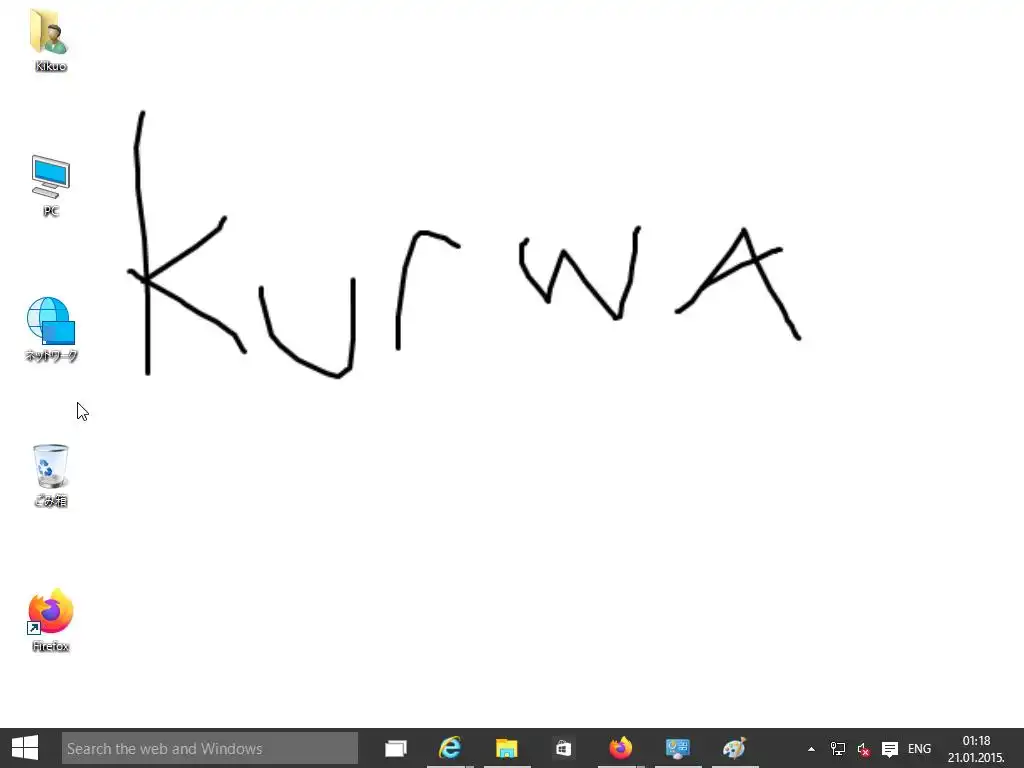Show hidden system tray icons
The image size is (1024, 768).
[x=811, y=749]
